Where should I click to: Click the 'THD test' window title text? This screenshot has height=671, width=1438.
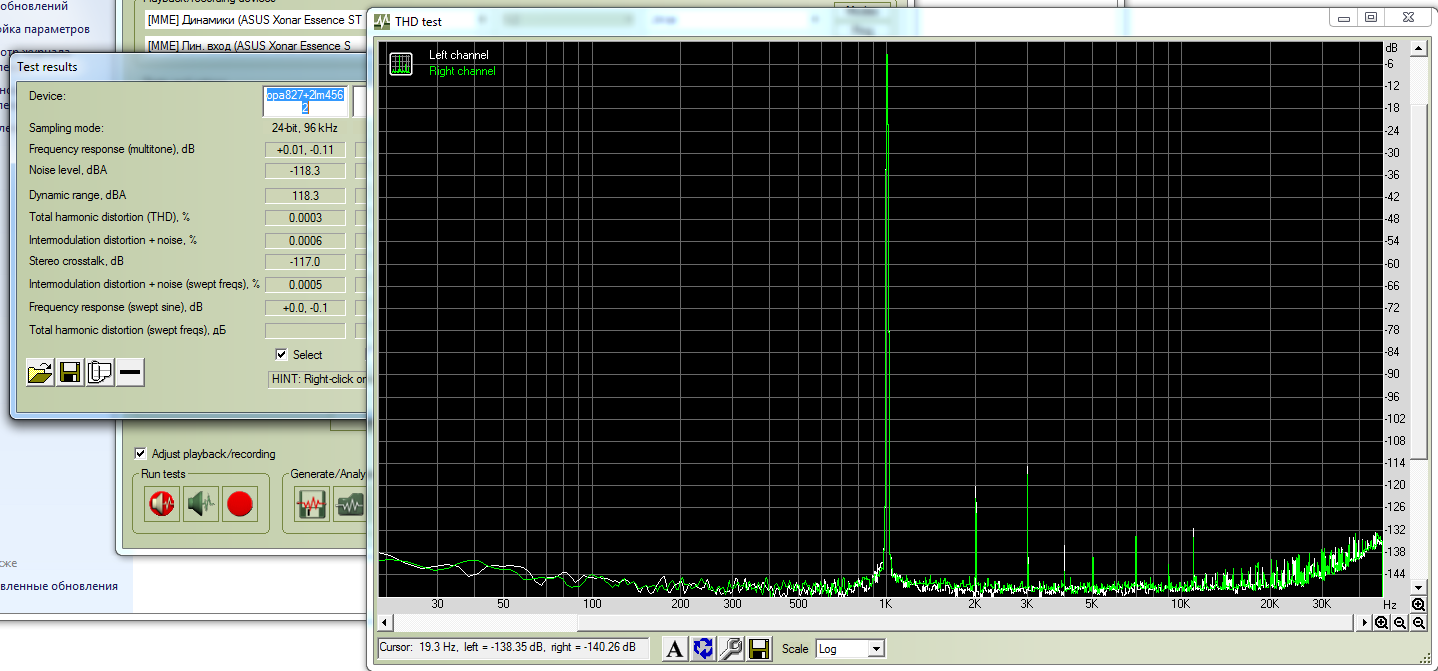(x=418, y=21)
